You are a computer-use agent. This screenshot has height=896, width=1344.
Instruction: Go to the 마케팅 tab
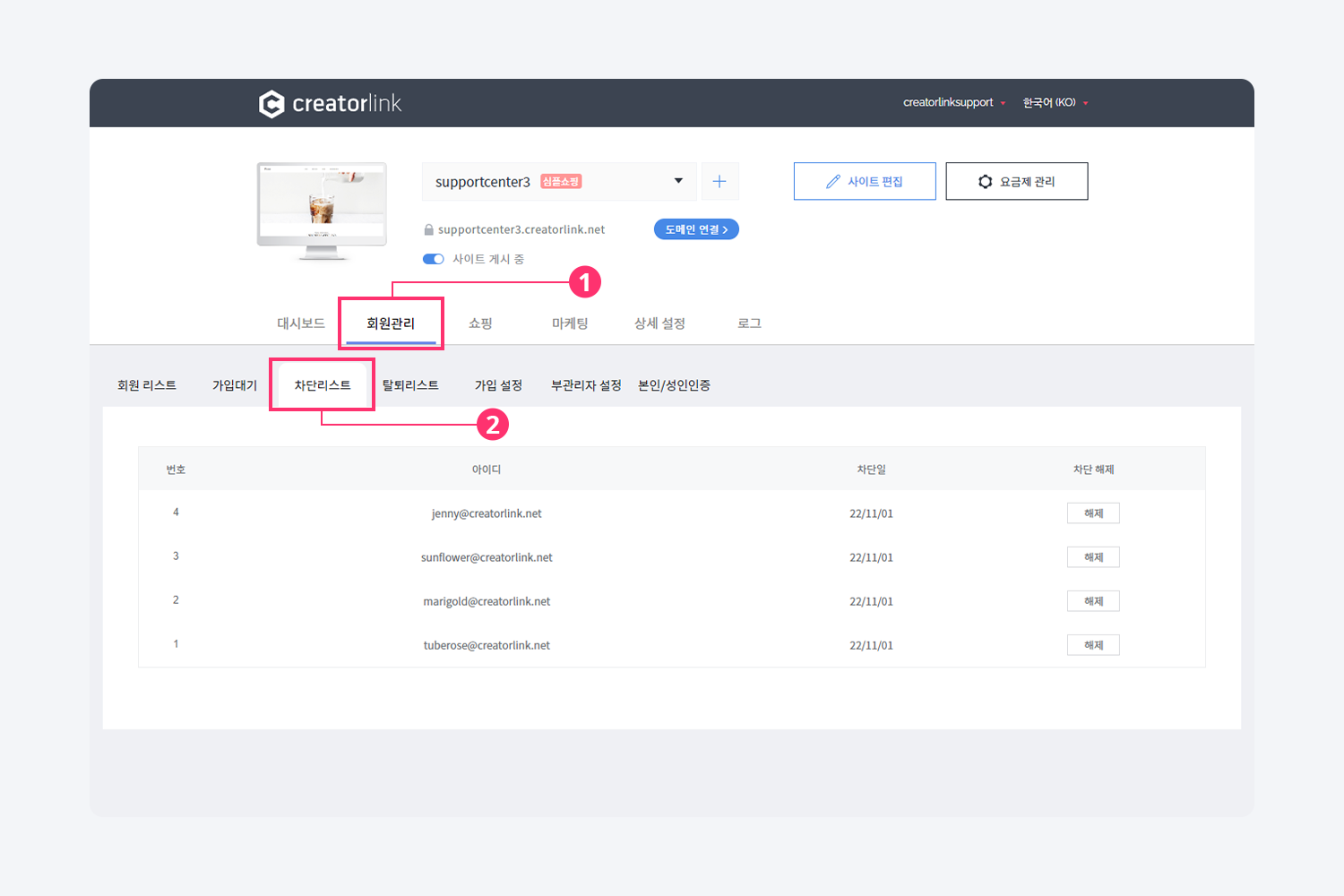[570, 323]
